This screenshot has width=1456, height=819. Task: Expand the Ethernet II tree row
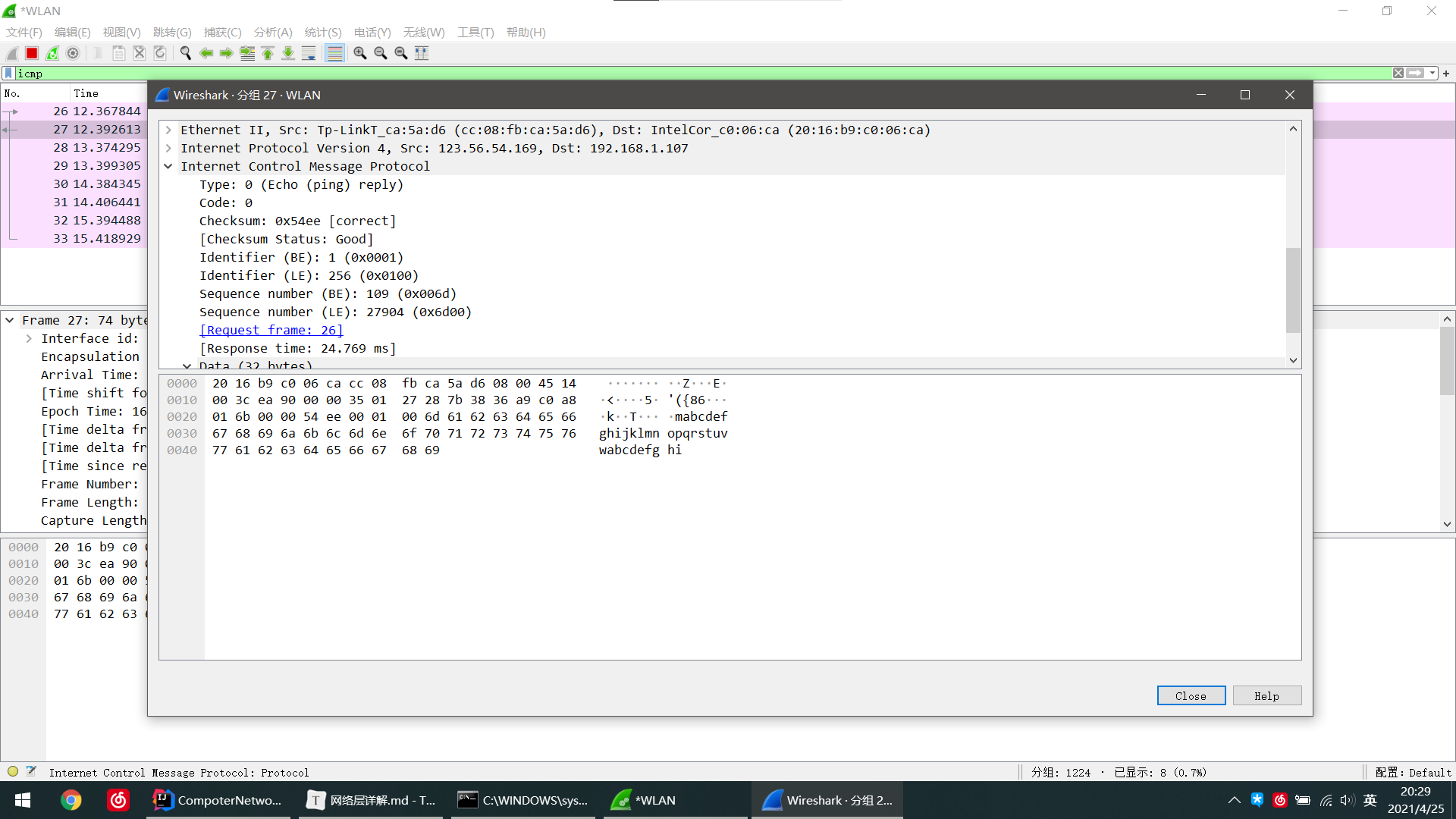pyautogui.click(x=168, y=130)
